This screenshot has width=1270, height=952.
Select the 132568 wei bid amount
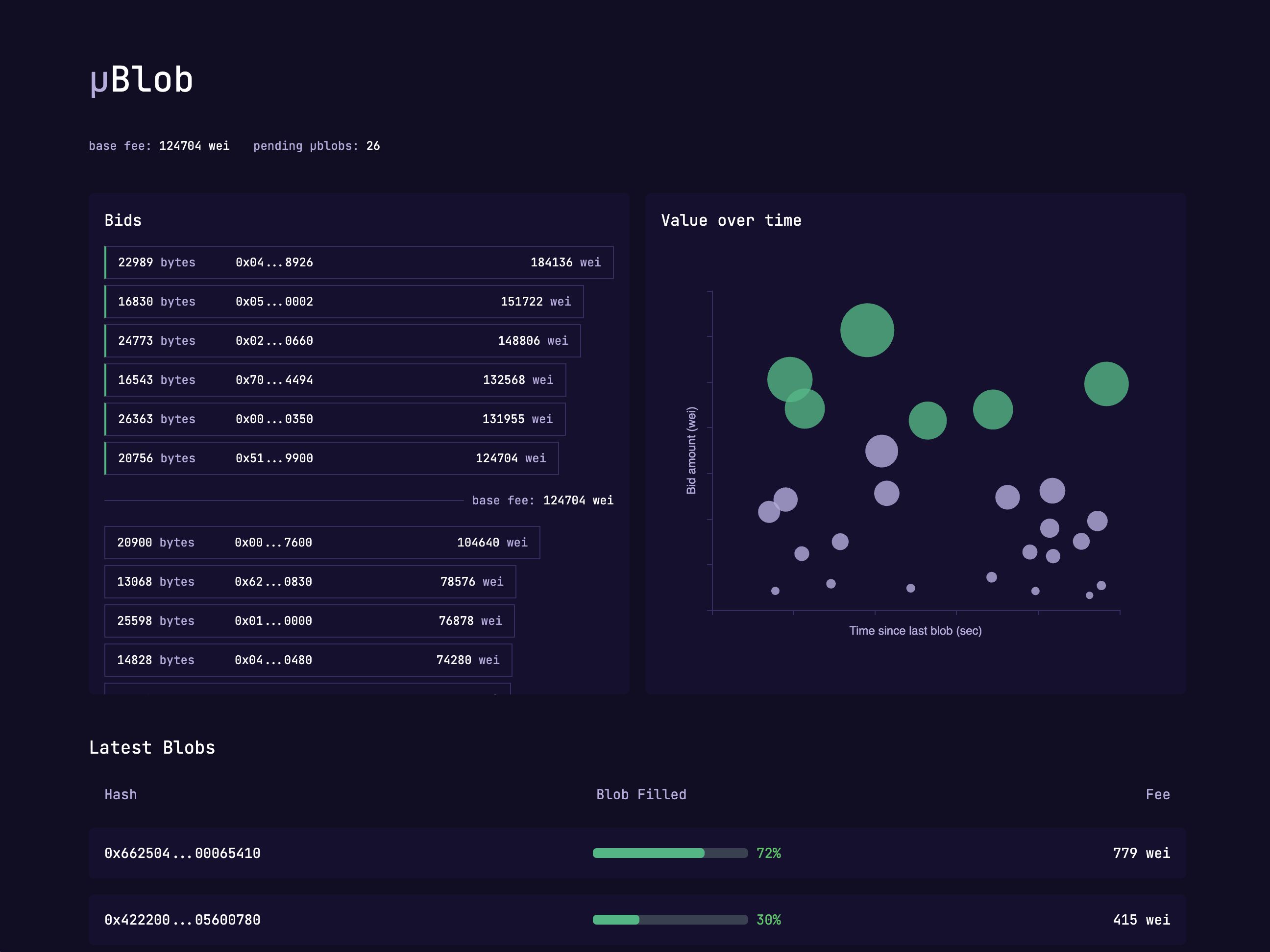(518, 380)
